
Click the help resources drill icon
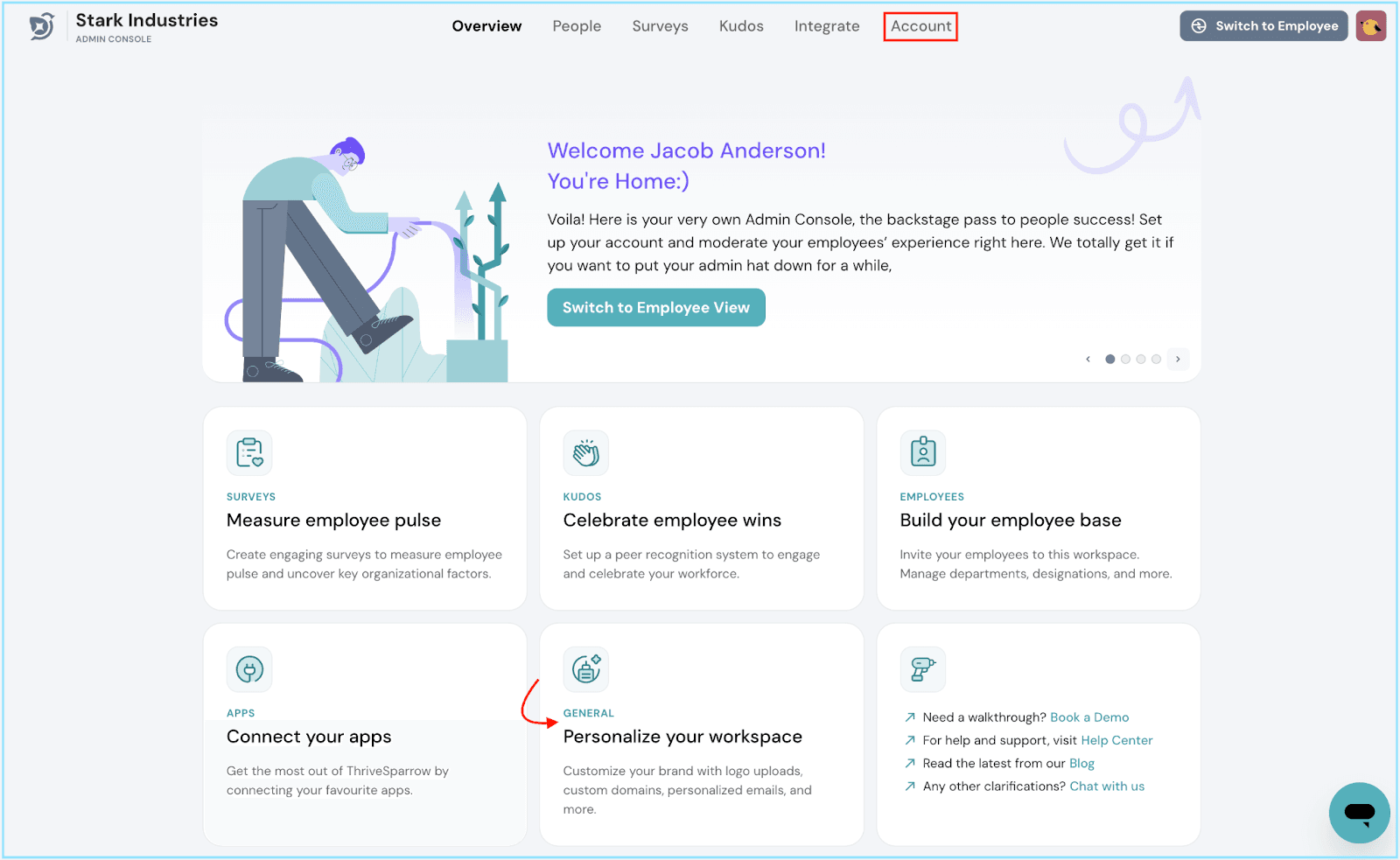click(923, 670)
